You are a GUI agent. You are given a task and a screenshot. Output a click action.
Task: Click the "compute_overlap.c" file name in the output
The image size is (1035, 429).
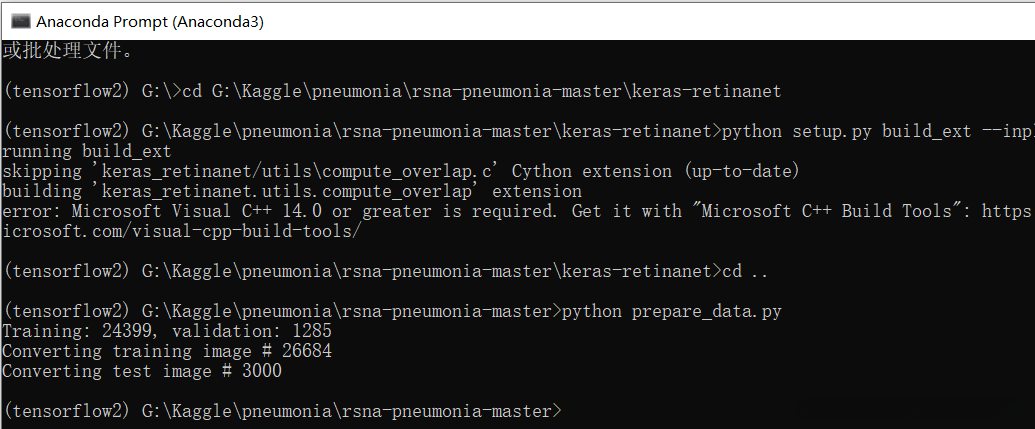point(418,171)
